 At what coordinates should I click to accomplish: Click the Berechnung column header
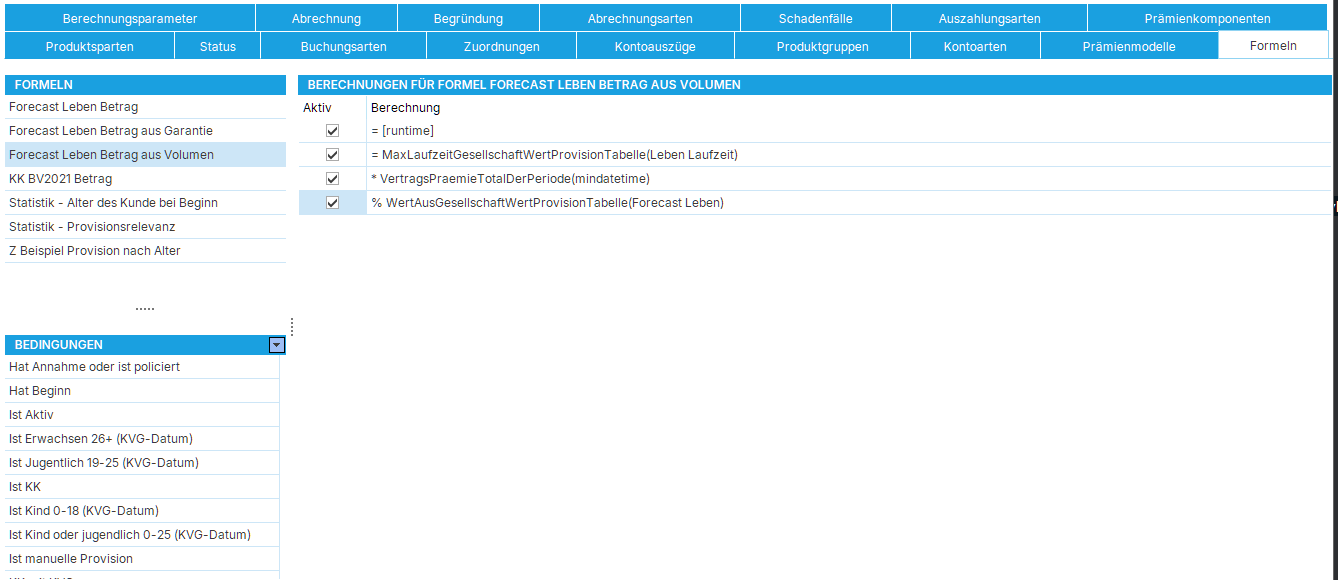pos(405,108)
